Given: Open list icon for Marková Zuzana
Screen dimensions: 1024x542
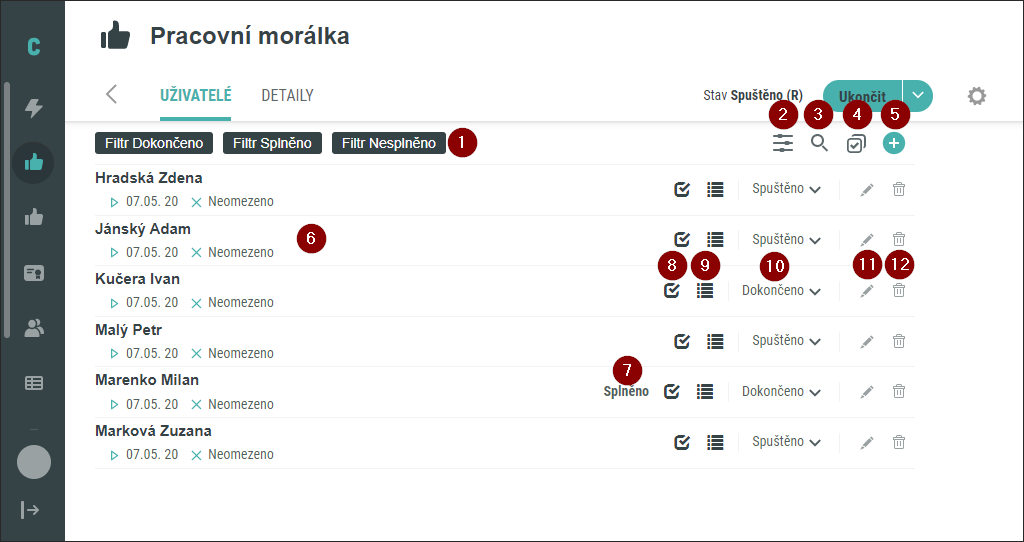Looking at the screenshot, I should [x=716, y=442].
